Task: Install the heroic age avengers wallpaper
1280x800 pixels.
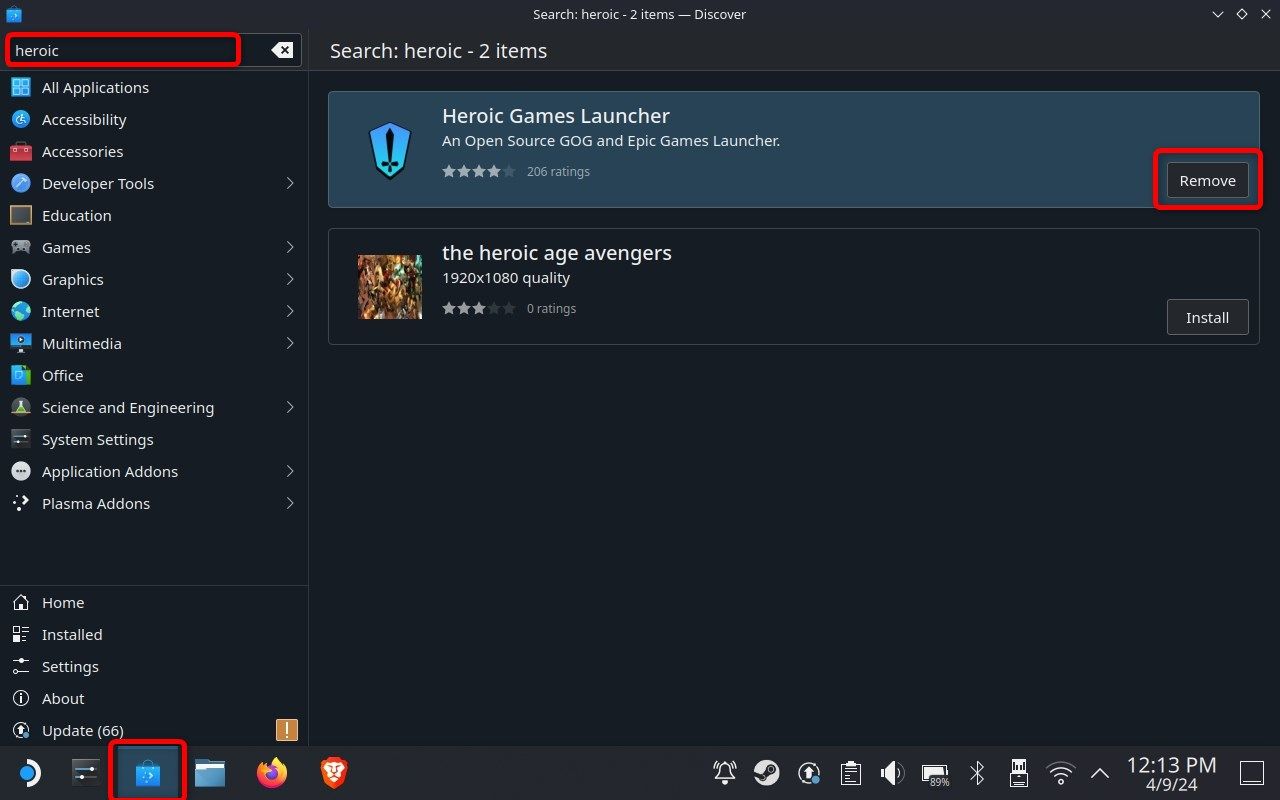Action: 1207,317
